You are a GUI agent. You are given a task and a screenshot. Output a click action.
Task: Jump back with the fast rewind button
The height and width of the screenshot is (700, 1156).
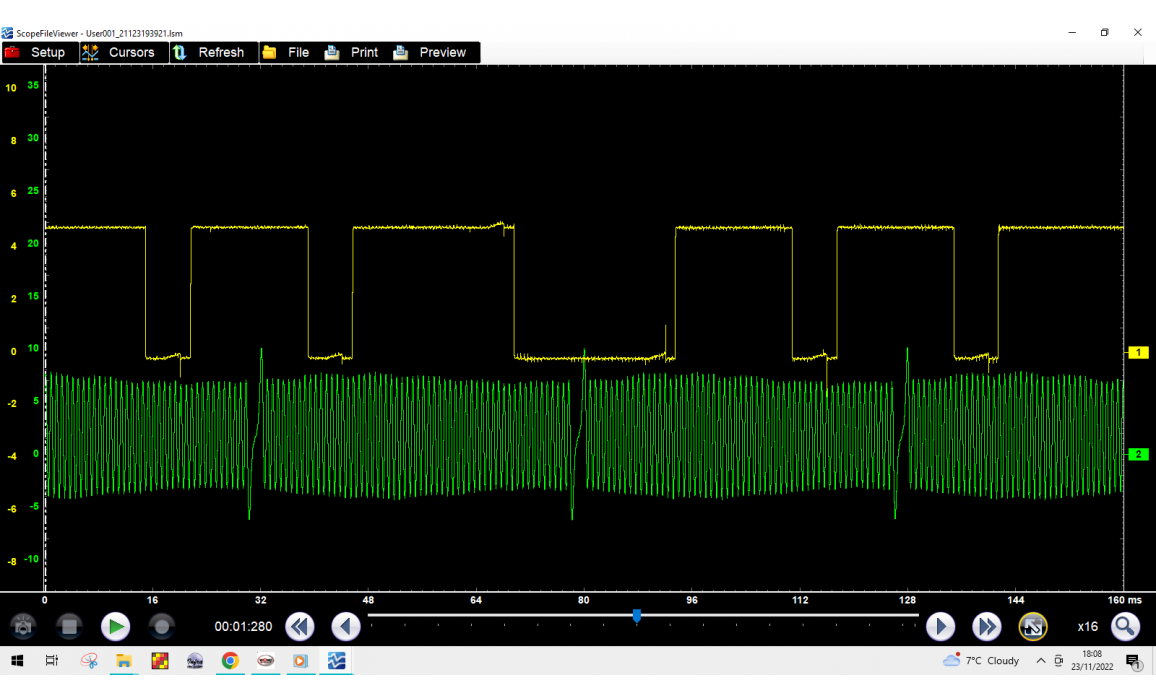(x=299, y=627)
